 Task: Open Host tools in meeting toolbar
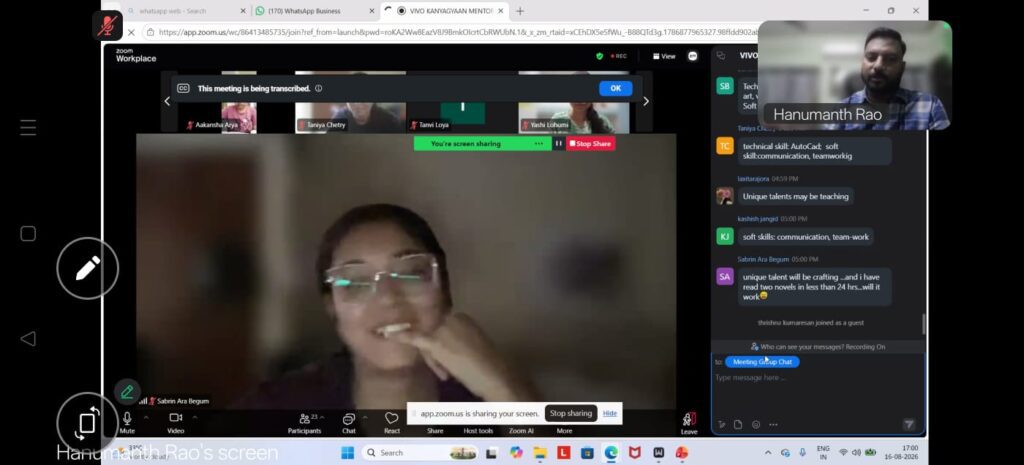(478, 430)
